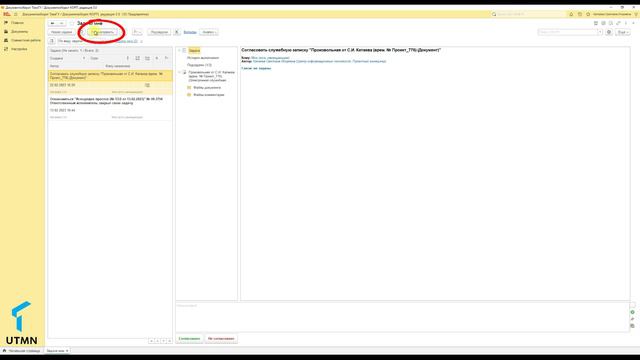Click the icon in the highlighted task row
Image resolution: width=640 pixels, height=360 pixels.
tap(147, 85)
